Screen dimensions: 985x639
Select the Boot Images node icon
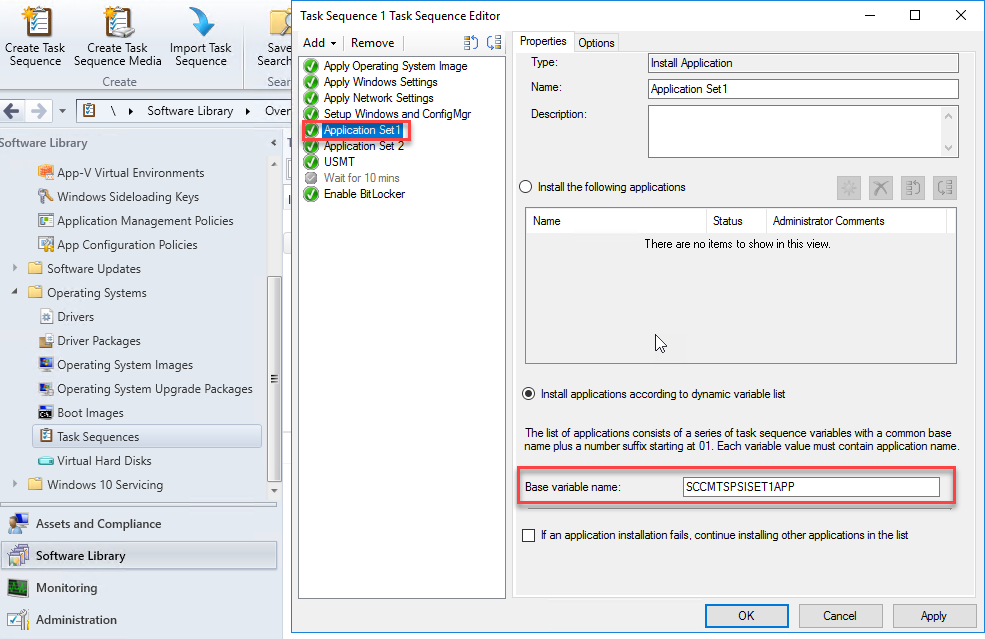pyautogui.click(x=46, y=413)
